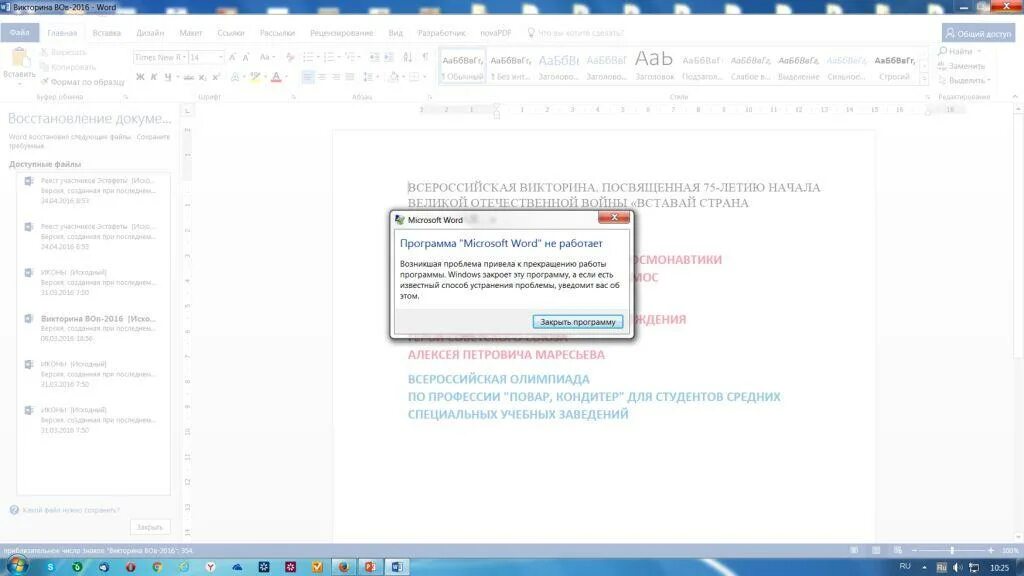
Task: Toggle bold formatting (Ж)
Action: point(140,77)
